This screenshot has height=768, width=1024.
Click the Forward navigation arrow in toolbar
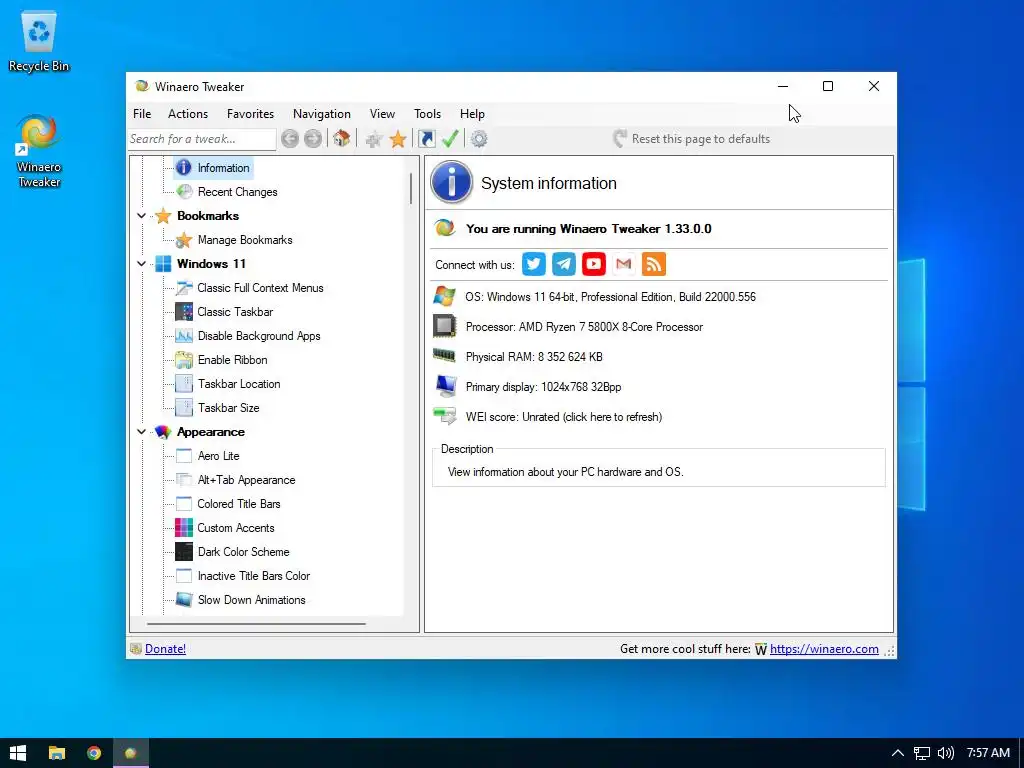pos(313,138)
